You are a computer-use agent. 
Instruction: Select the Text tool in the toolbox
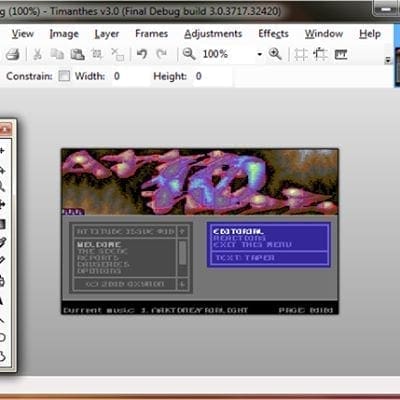[2, 301]
